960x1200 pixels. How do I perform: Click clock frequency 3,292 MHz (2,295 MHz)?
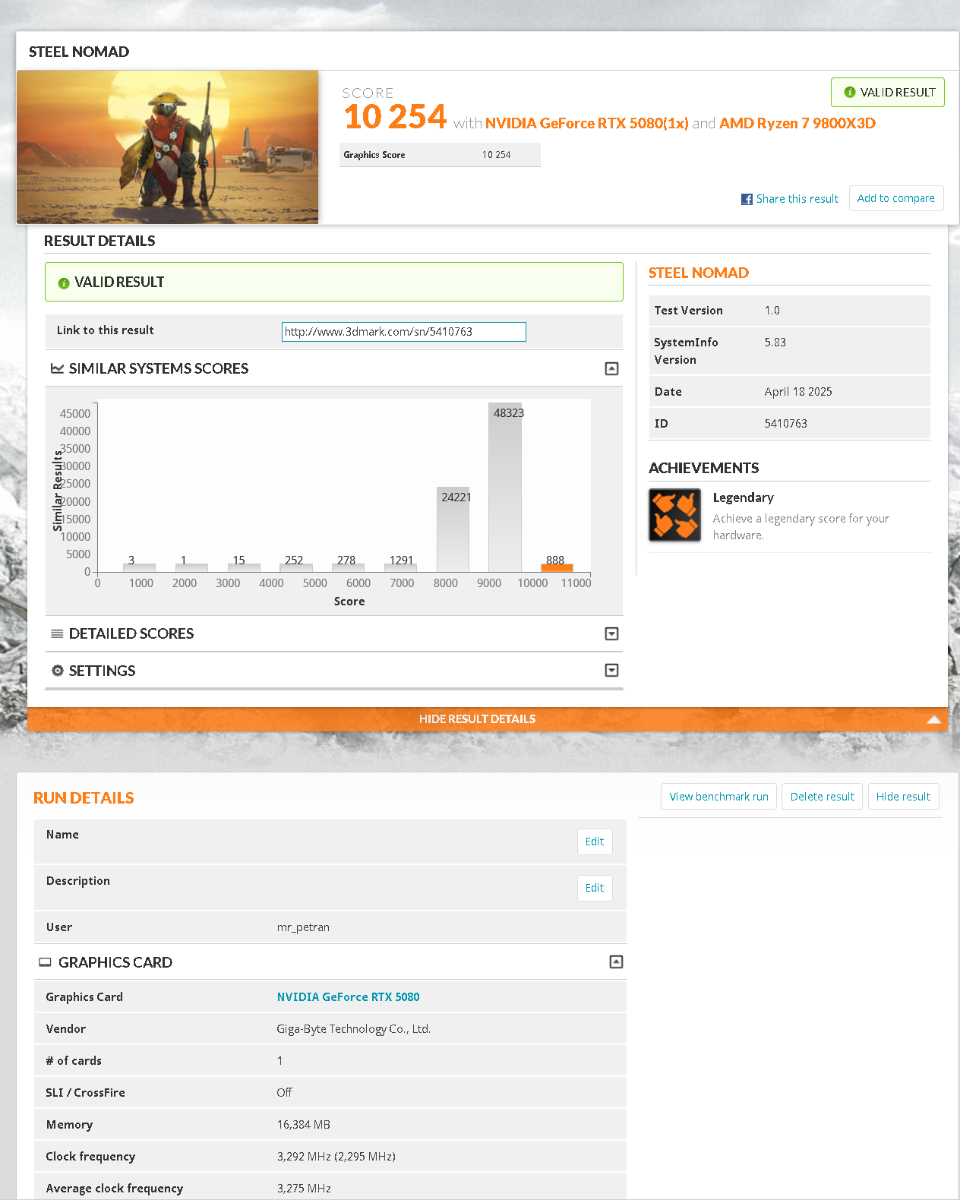[336, 1157]
